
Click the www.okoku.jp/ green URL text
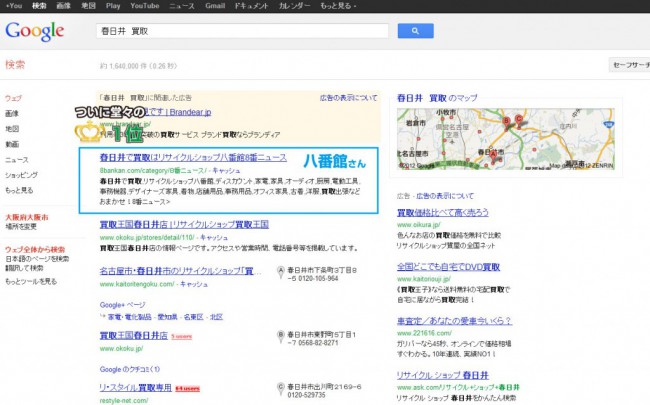121,349
